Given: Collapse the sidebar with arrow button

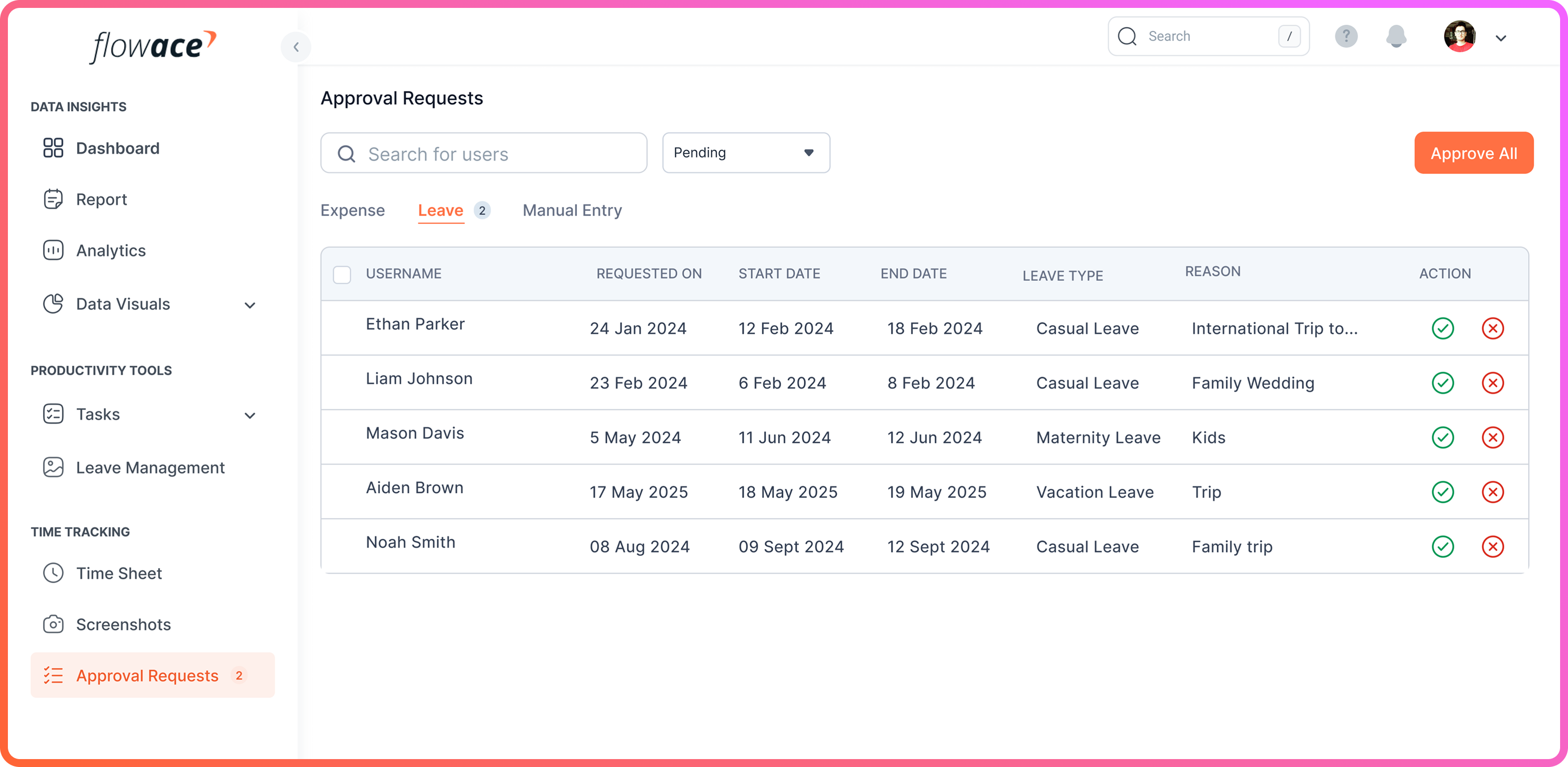Looking at the screenshot, I should point(296,47).
